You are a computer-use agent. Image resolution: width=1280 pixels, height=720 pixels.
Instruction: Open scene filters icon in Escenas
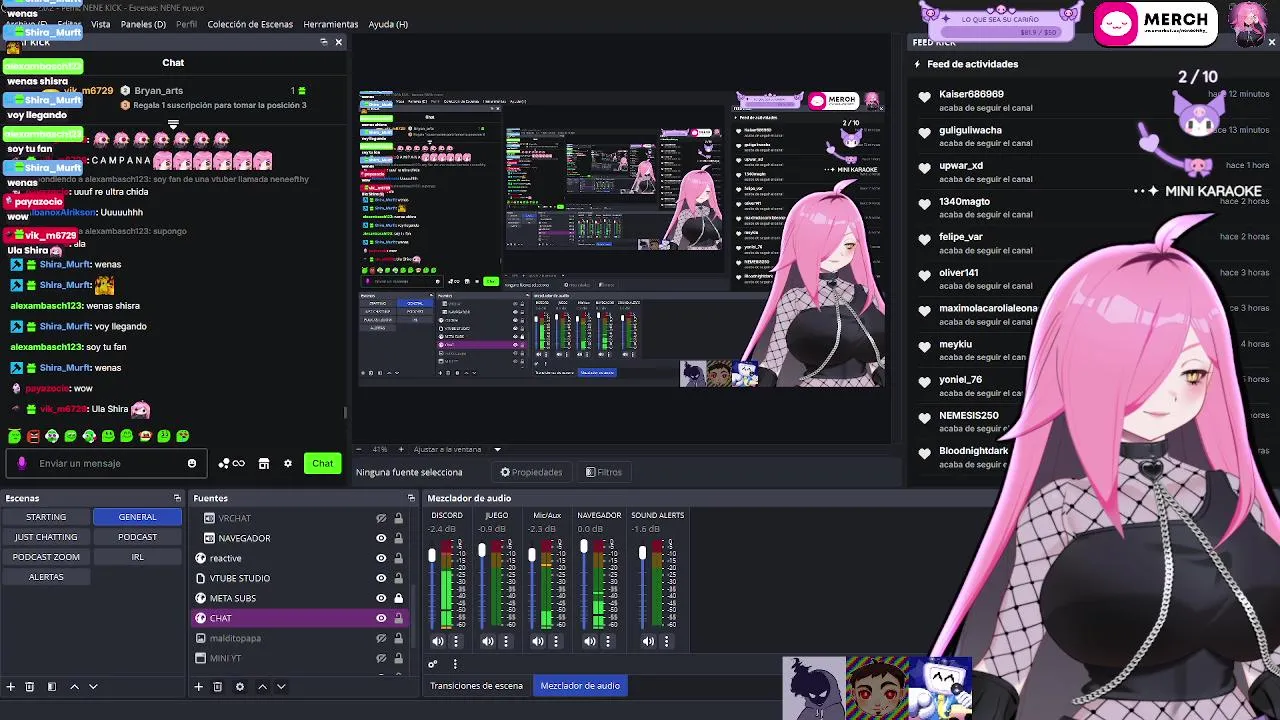point(51,687)
